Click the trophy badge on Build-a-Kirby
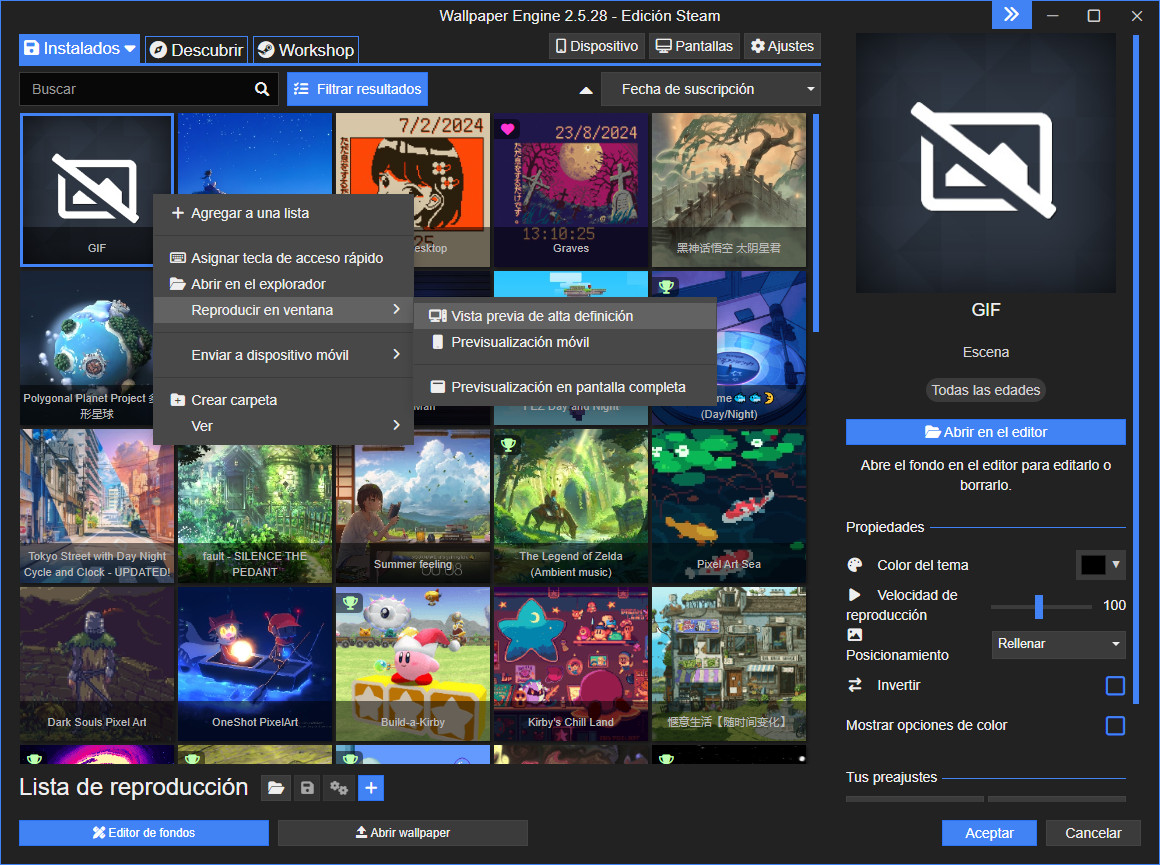Viewport: 1160px width, 865px height. (351, 602)
